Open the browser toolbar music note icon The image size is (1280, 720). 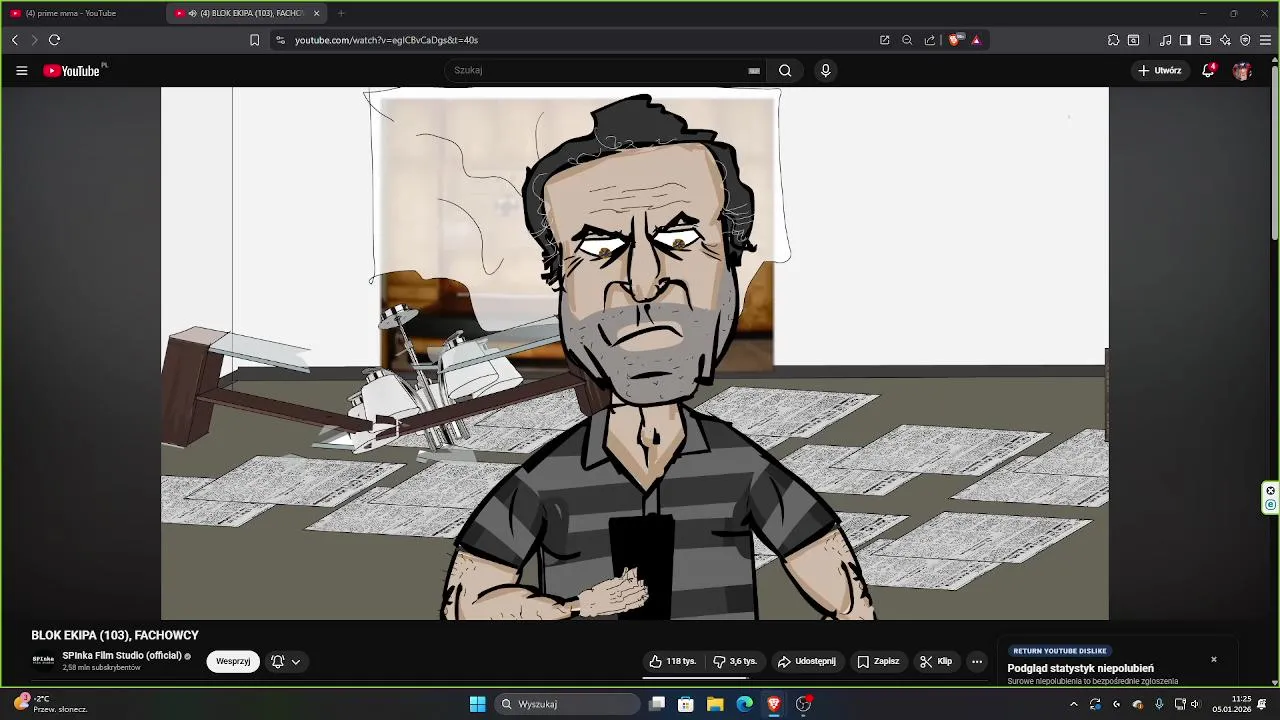(x=1165, y=40)
